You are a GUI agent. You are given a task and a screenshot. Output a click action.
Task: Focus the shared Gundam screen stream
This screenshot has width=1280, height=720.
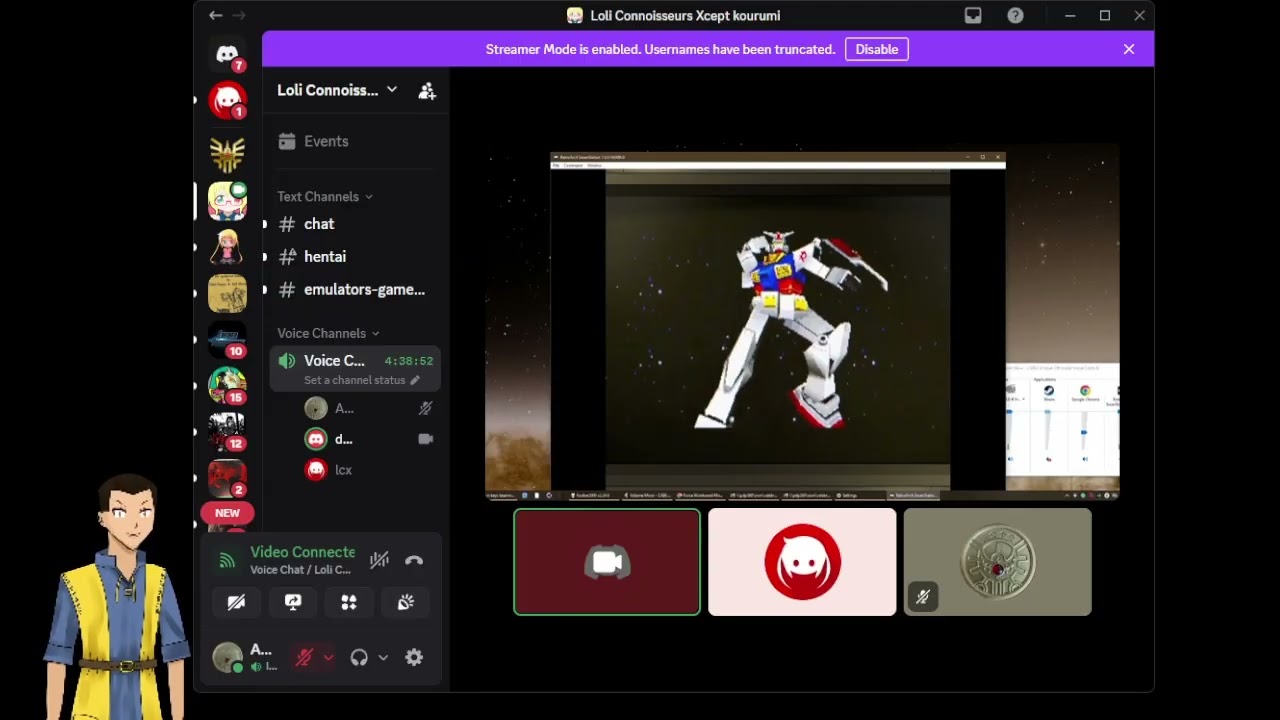(x=802, y=322)
